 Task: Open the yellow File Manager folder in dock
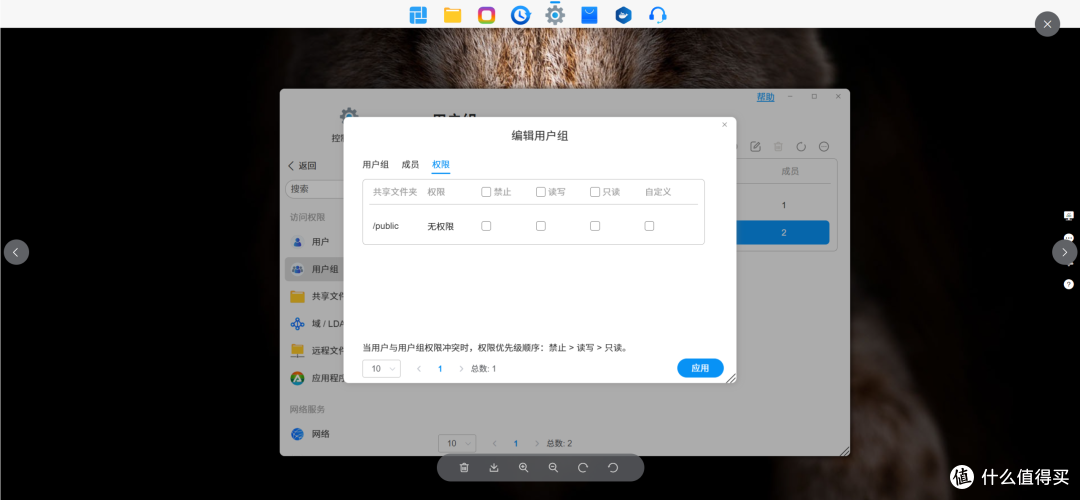(x=453, y=14)
